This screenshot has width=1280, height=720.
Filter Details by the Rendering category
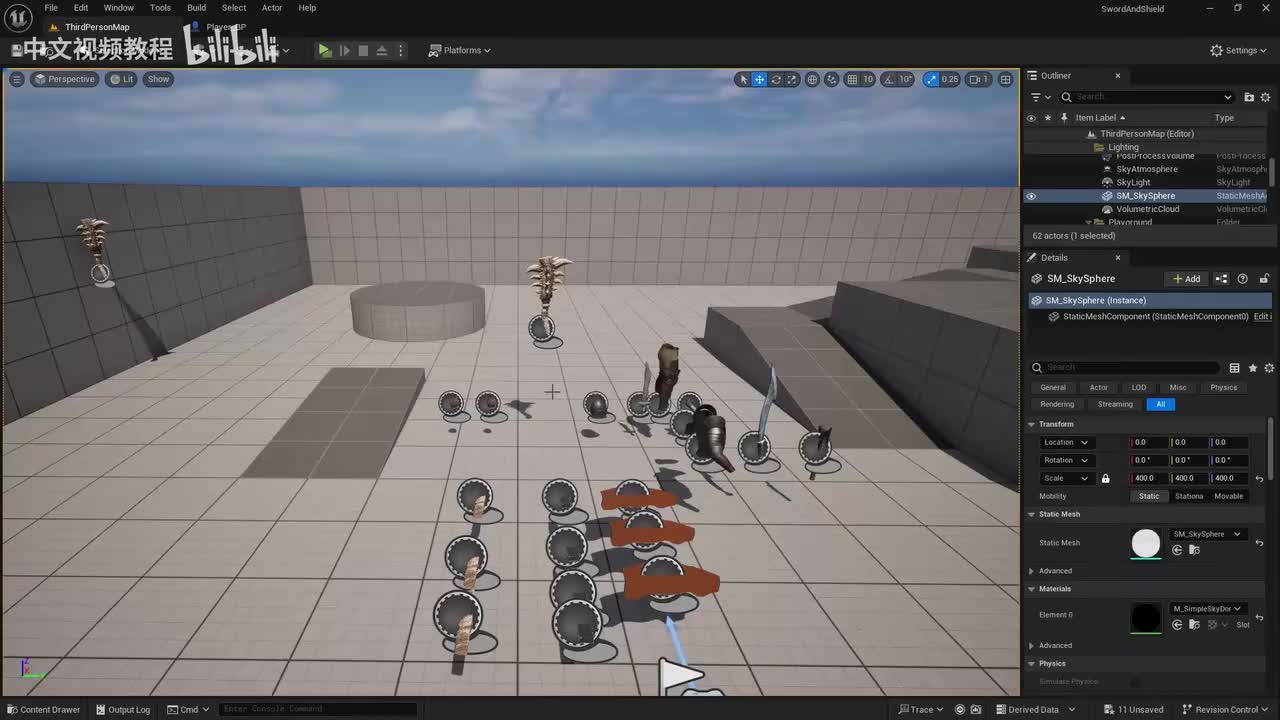[1057, 404]
